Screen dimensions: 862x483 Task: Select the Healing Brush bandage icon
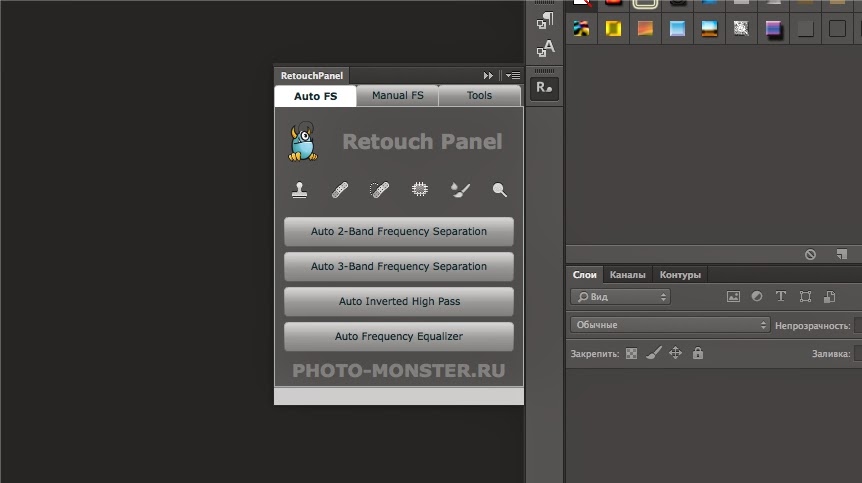[340, 190]
